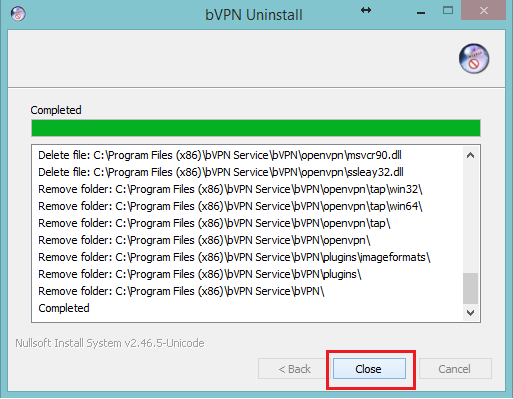The width and height of the screenshot is (513, 399).
Task: Select the Remove folder plugins\imageformats entry
Action: [x=234, y=257]
